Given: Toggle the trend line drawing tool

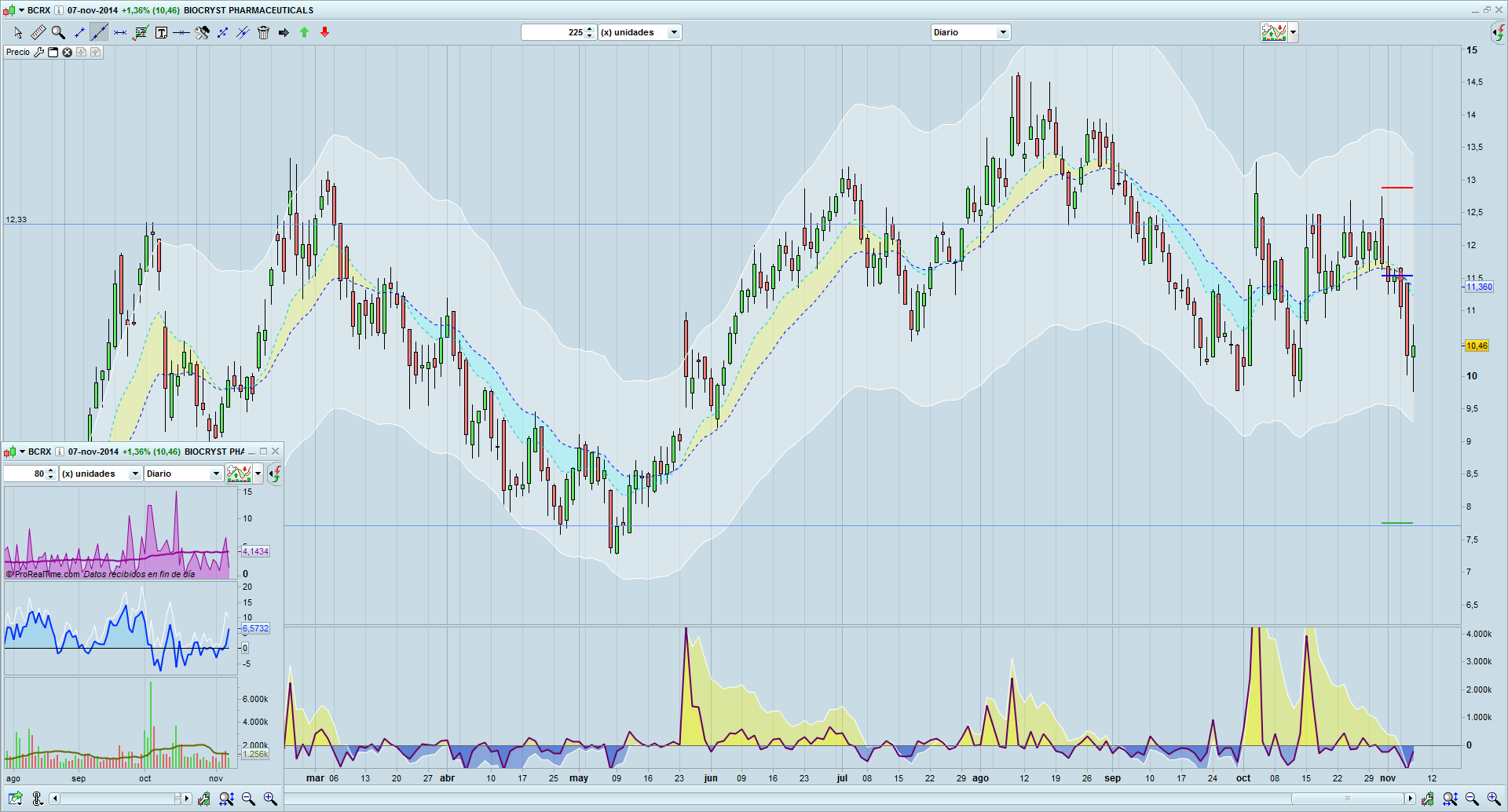Looking at the screenshot, I should click(x=99, y=32).
